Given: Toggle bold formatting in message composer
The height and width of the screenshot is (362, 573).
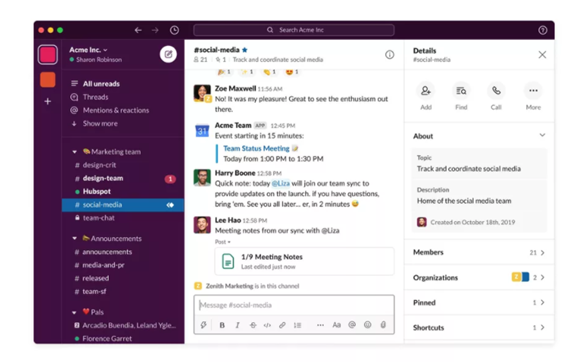Looking at the screenshot, I should tap(222, 325).
